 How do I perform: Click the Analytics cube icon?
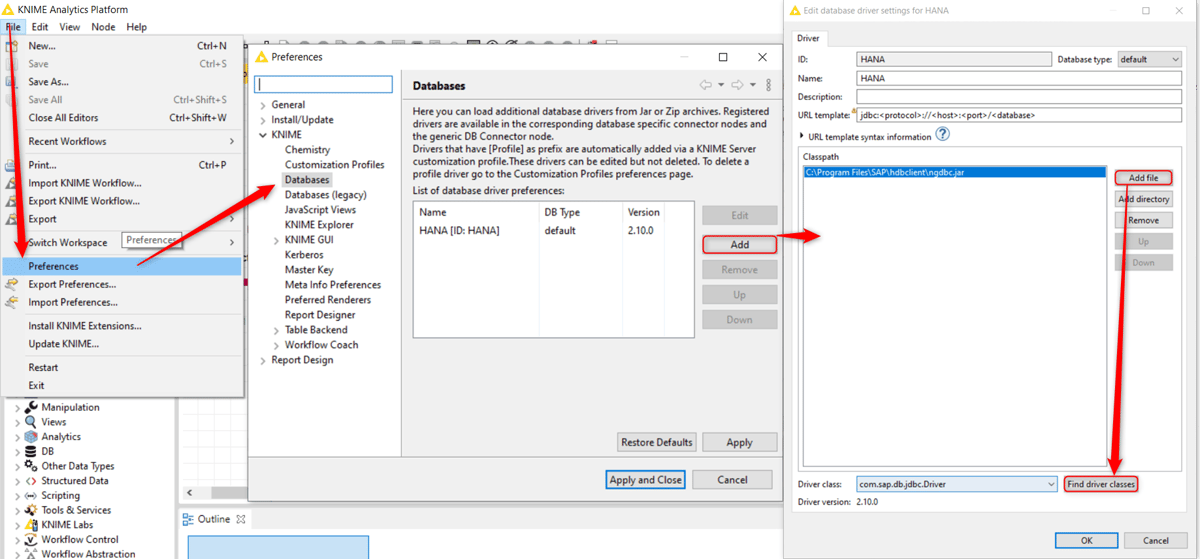coord(31,437)
